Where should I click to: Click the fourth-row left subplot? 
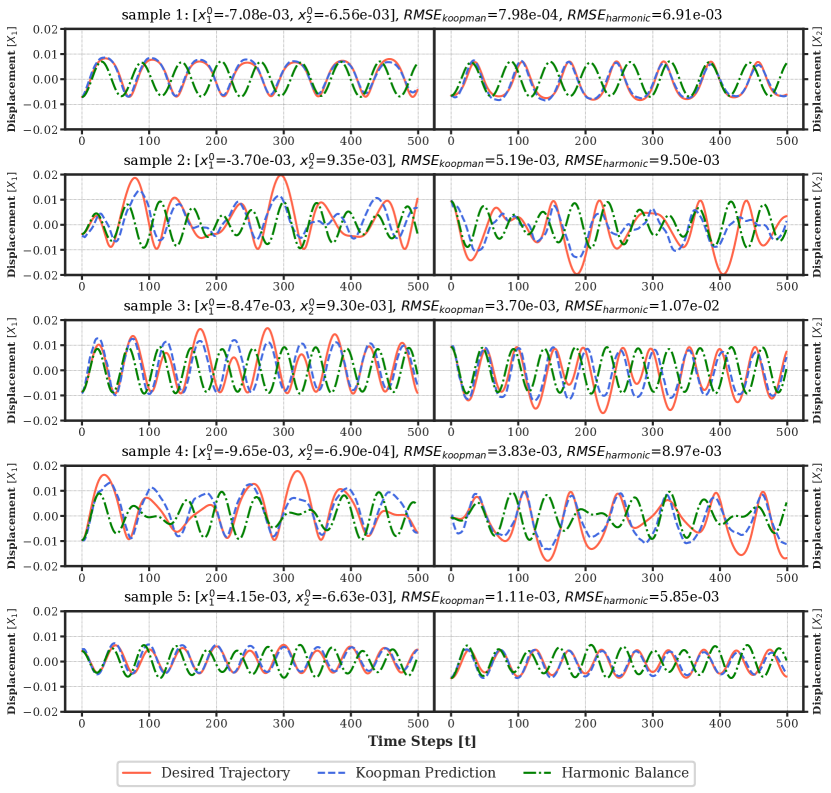click(x=249, y=515)
